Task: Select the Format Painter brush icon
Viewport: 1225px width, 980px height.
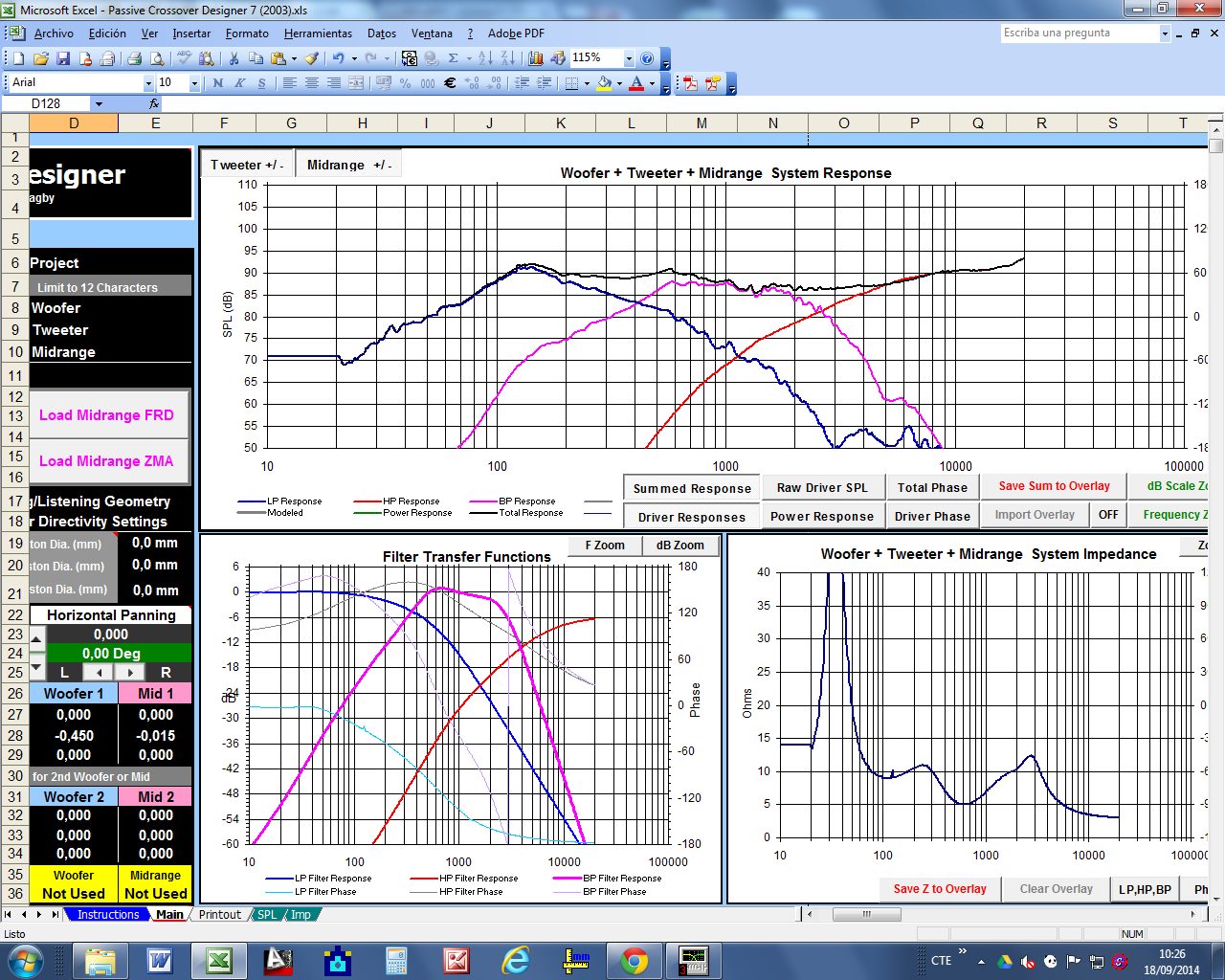Action: [312, 58]
